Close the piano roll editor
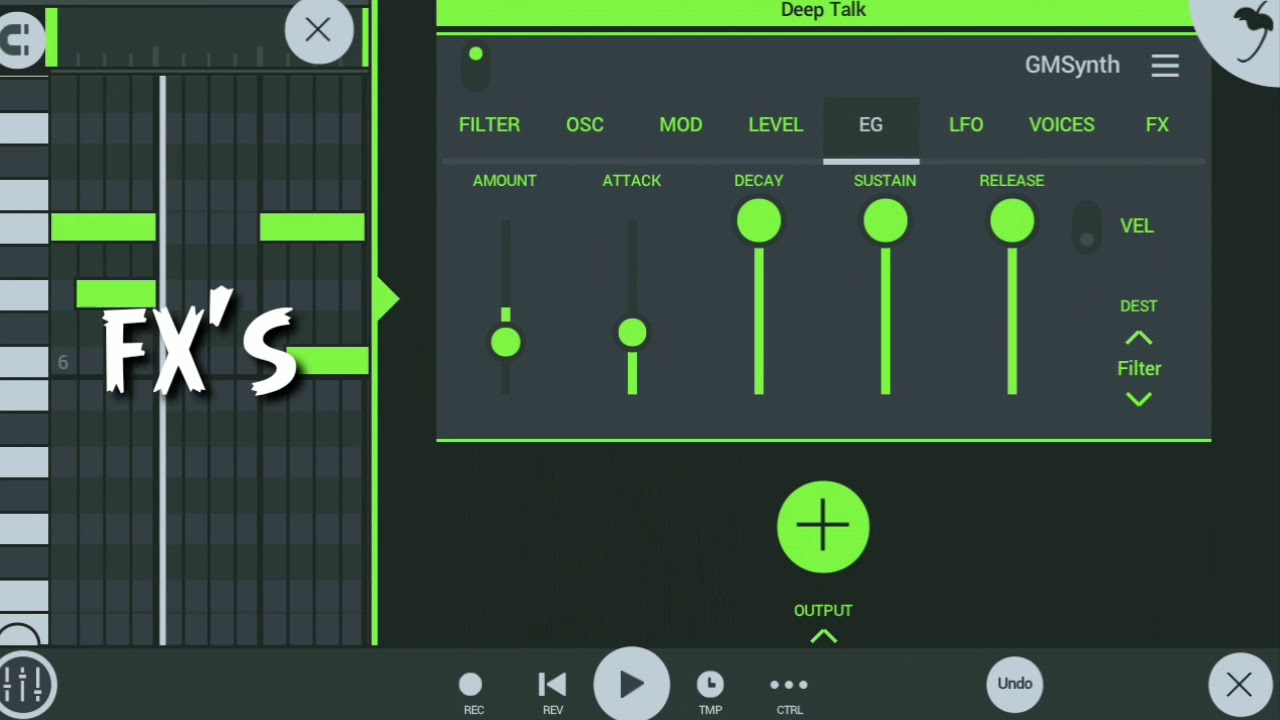This screenshot has width=1280, height=720. click(318, 30)
